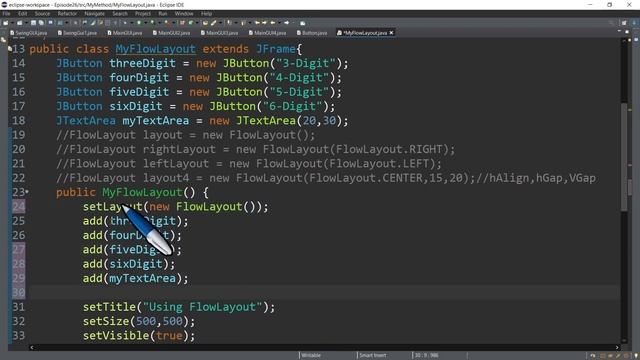Click the MyFlowLayout class name on line 13
This screenshot has height=360, width=640.
156,49
